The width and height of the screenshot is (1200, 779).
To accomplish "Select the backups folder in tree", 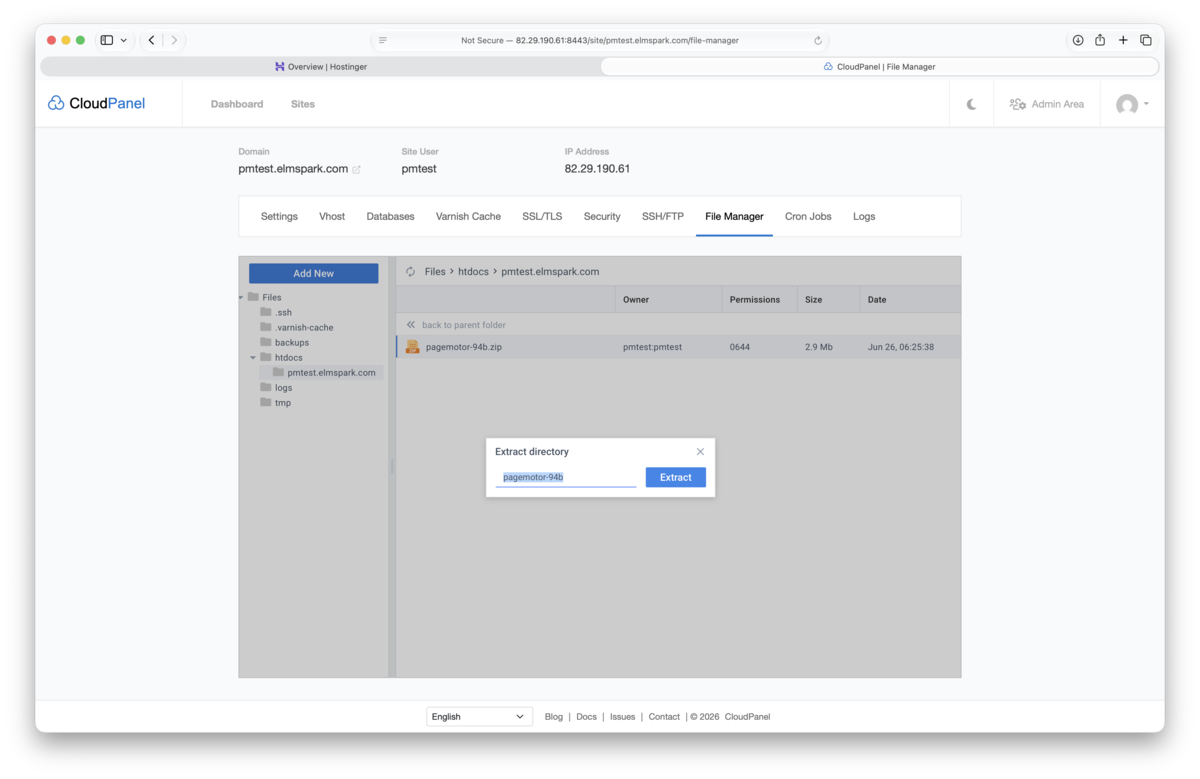I will [x=291, y=342].
